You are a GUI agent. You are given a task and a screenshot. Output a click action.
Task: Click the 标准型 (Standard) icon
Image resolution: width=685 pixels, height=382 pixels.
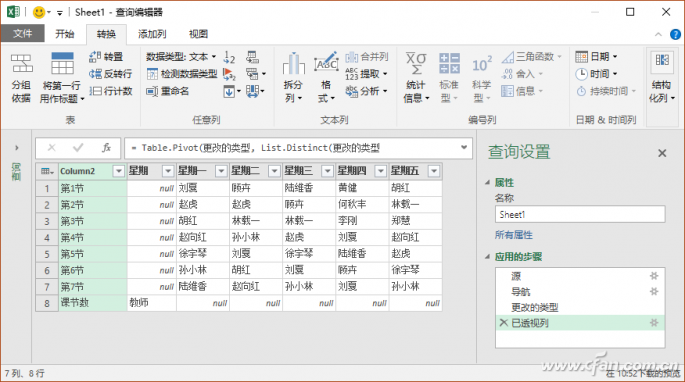(x=449, y=64)
